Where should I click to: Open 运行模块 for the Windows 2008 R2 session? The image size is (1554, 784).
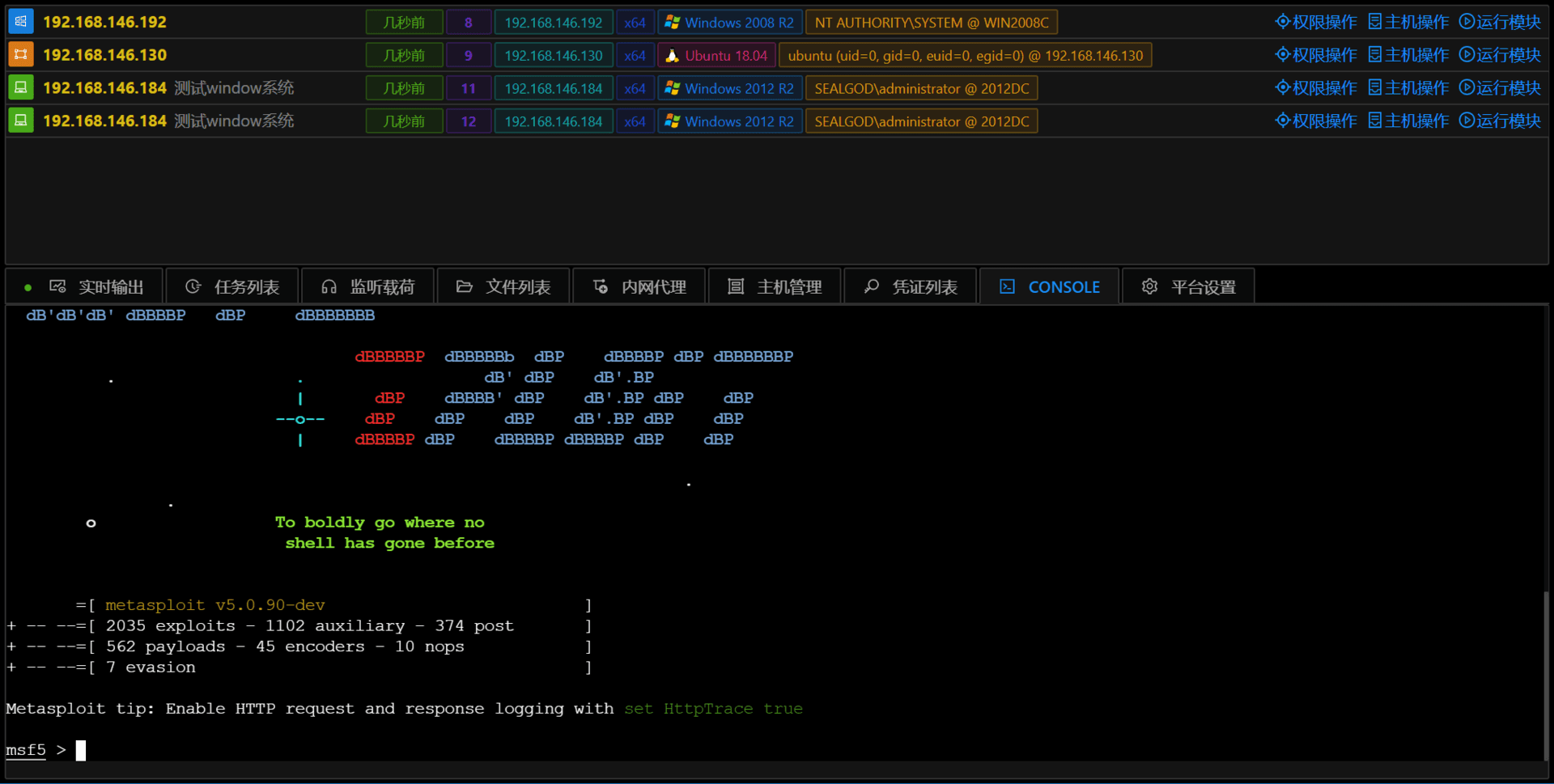(1500, 22)
